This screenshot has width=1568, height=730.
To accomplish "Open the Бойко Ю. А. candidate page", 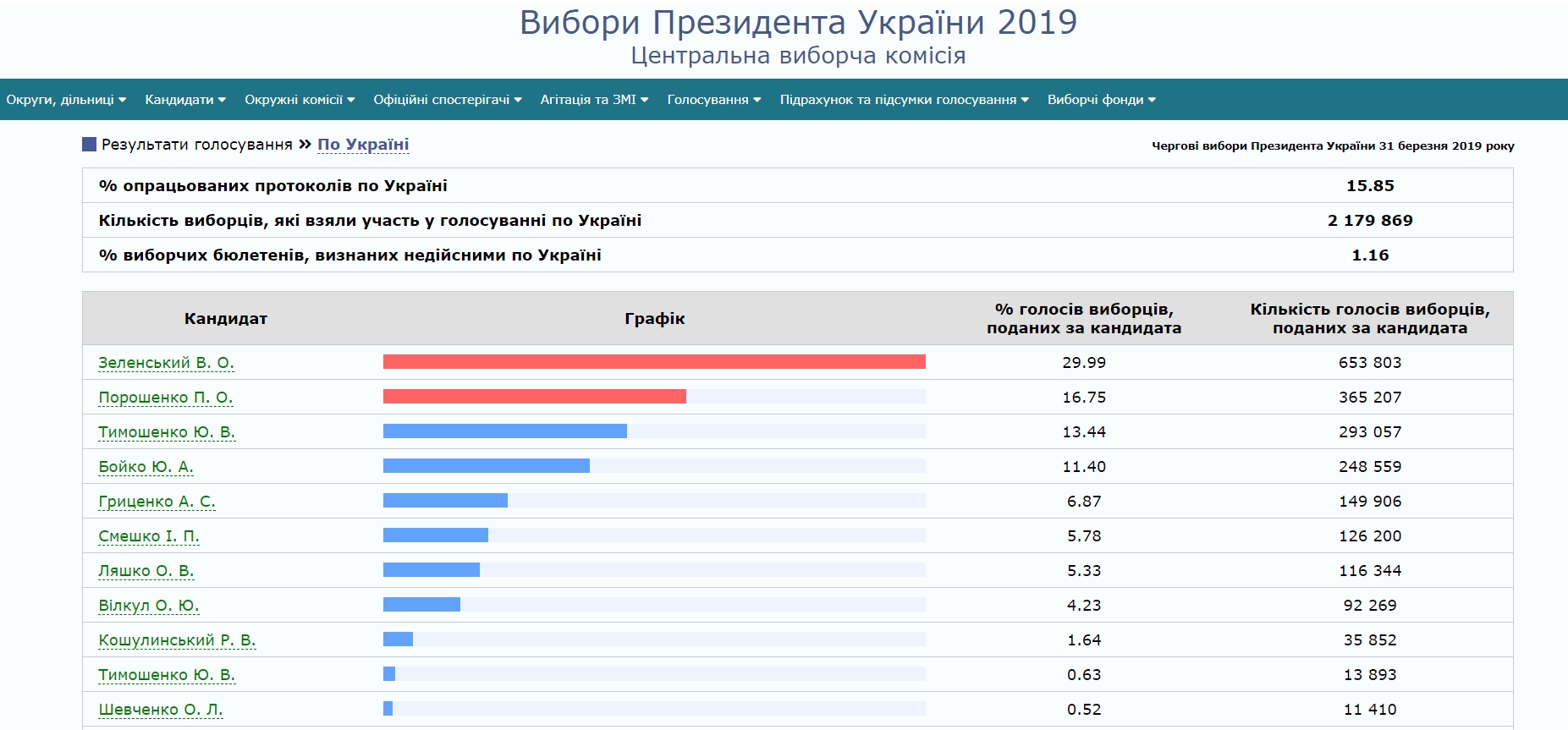I will (x=146, y=467).
